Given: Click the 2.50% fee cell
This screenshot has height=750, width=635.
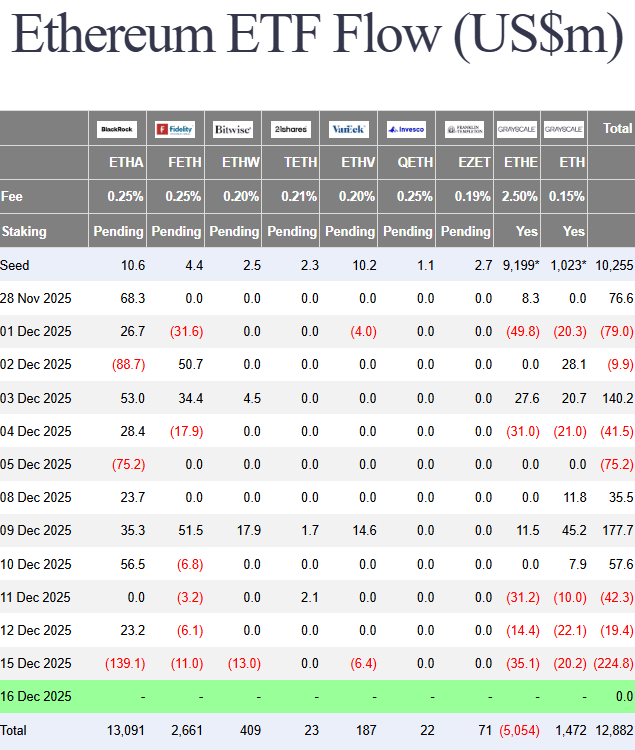Looking at the screenshot, I should [x=520, y=197].
